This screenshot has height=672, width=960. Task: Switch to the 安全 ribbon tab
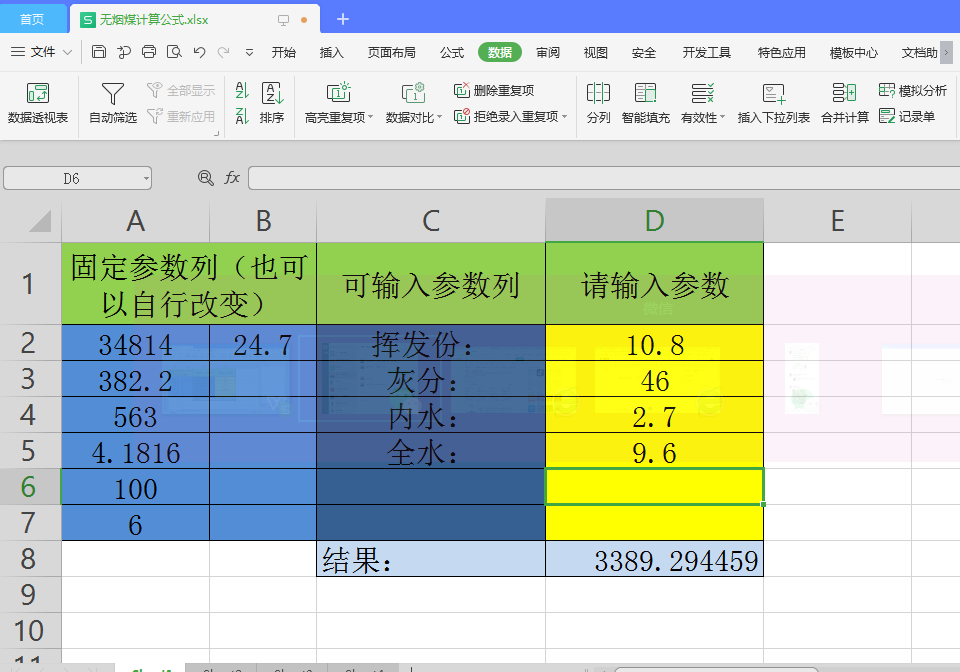coord(643,53)
